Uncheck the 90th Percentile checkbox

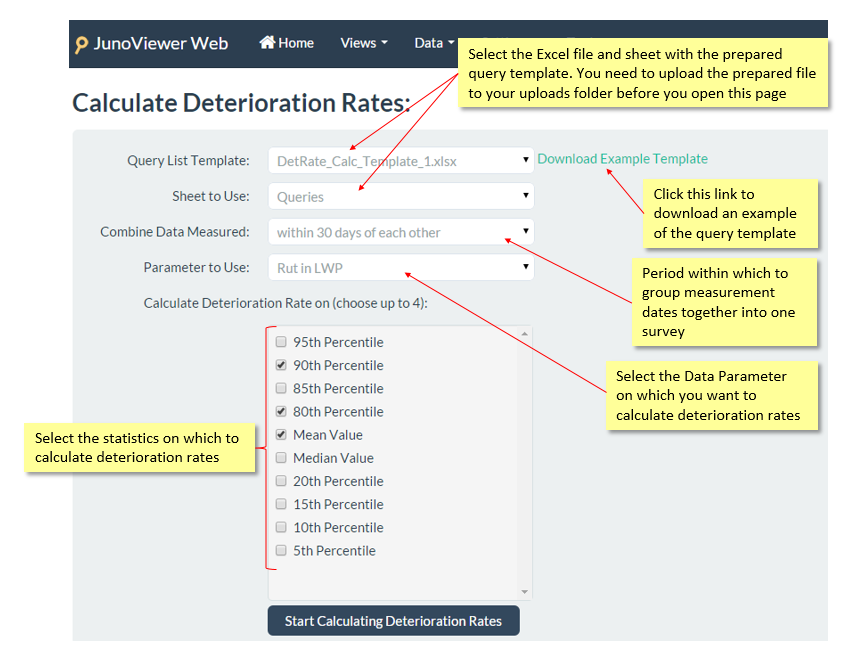pos(281,365)
